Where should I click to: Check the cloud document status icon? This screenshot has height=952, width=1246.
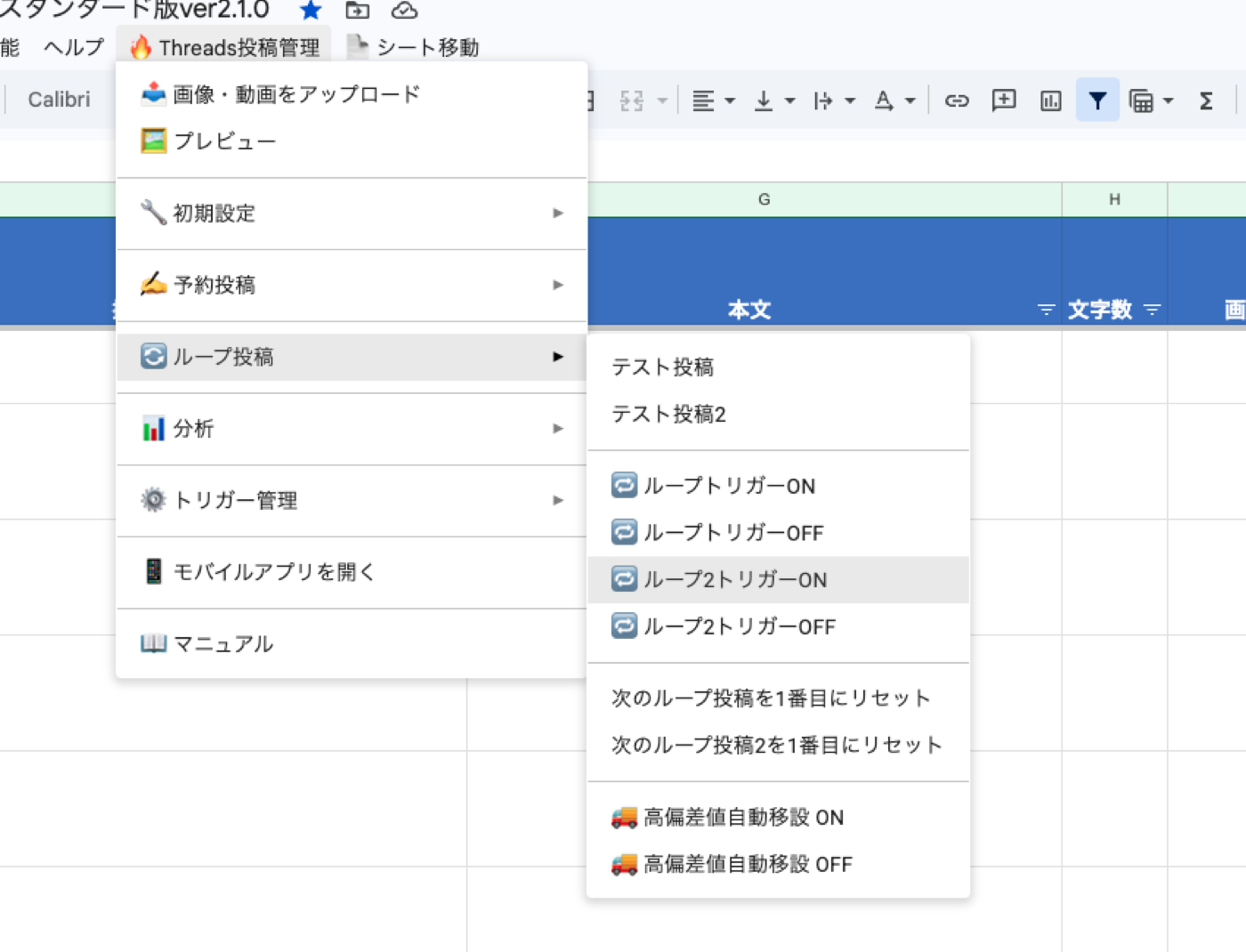point(404,10)
